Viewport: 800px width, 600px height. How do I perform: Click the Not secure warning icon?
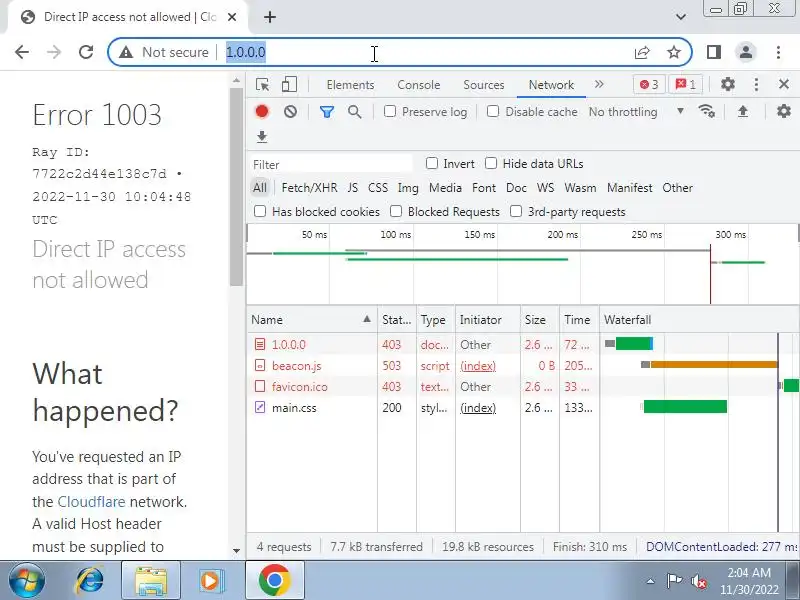coord(126,52)
